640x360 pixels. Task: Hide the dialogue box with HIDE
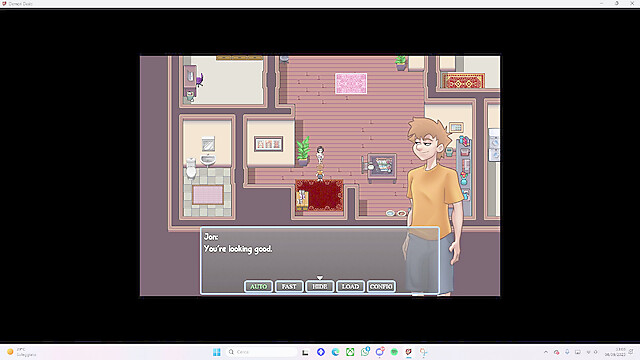[x=320, y=287]
